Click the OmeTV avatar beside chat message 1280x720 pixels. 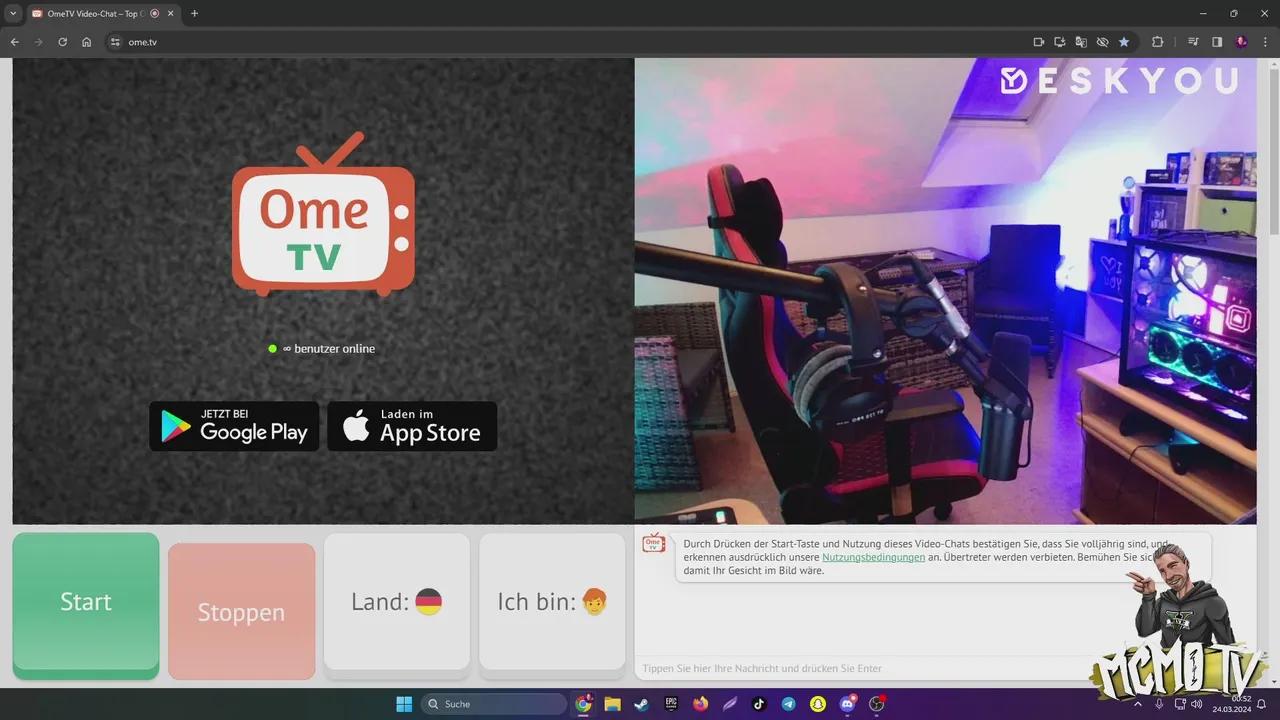click(x=653, y=543)
